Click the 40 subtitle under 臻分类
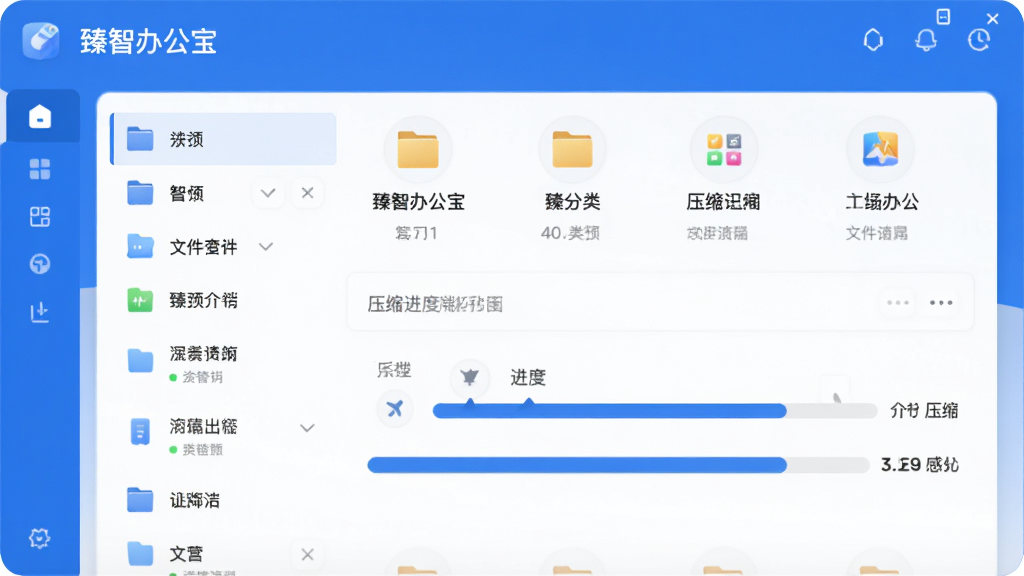Screen dimensions: 1024x576 (x=570, y=233)
